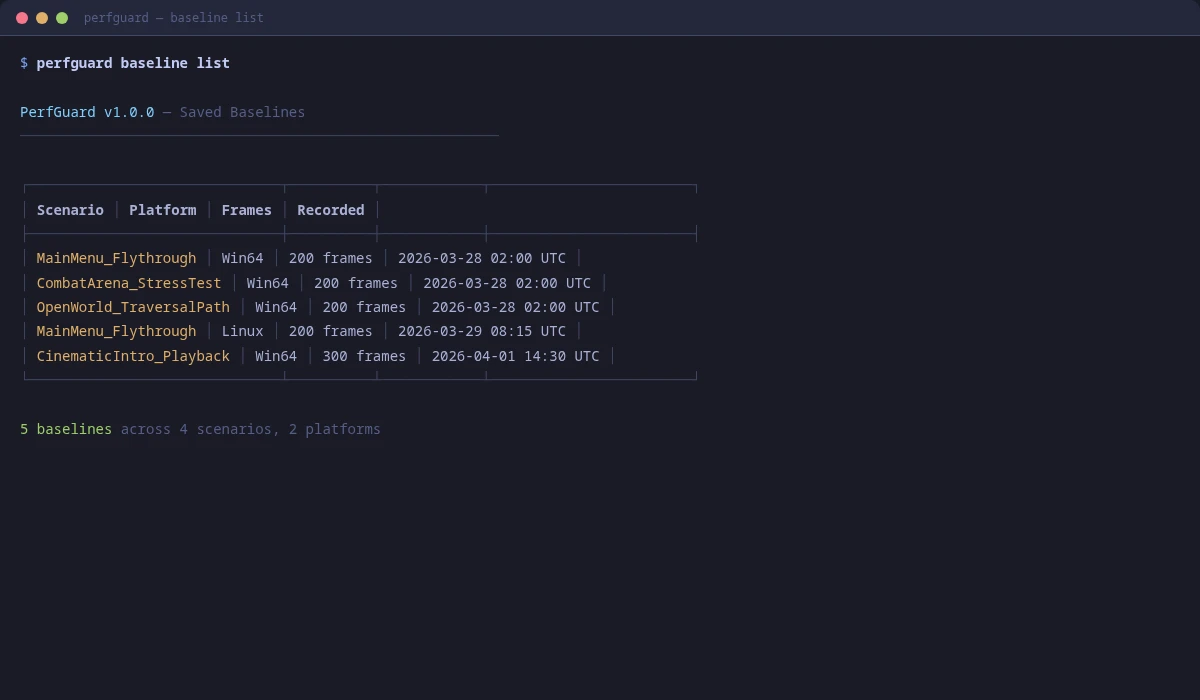Select the MainMenu_Flythrough Win64 baseline row
Image resolution: width=1200 pixels, height=700 pixels.
[300, 258]
